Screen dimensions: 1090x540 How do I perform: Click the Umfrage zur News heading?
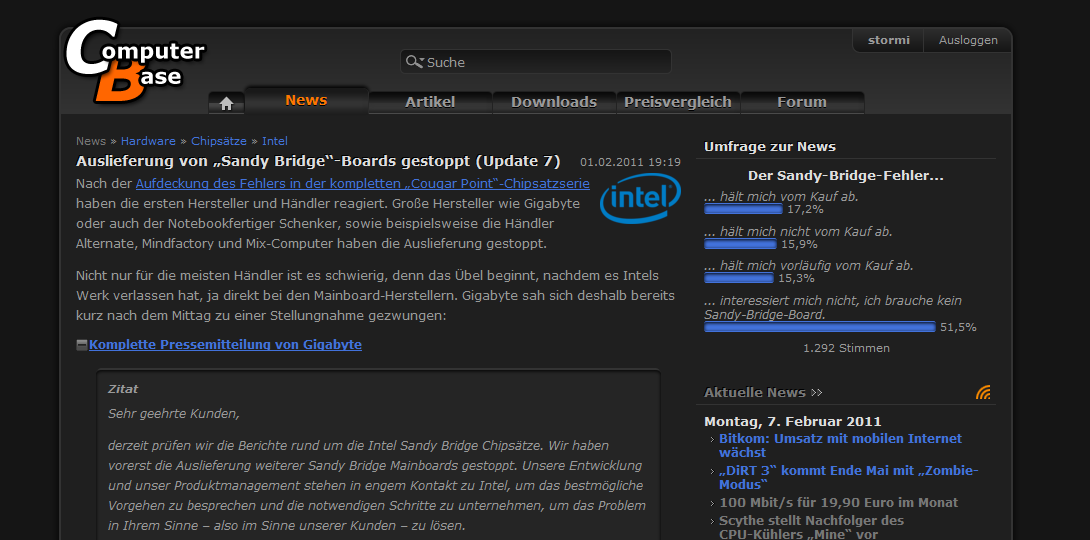tap(770, 147)
